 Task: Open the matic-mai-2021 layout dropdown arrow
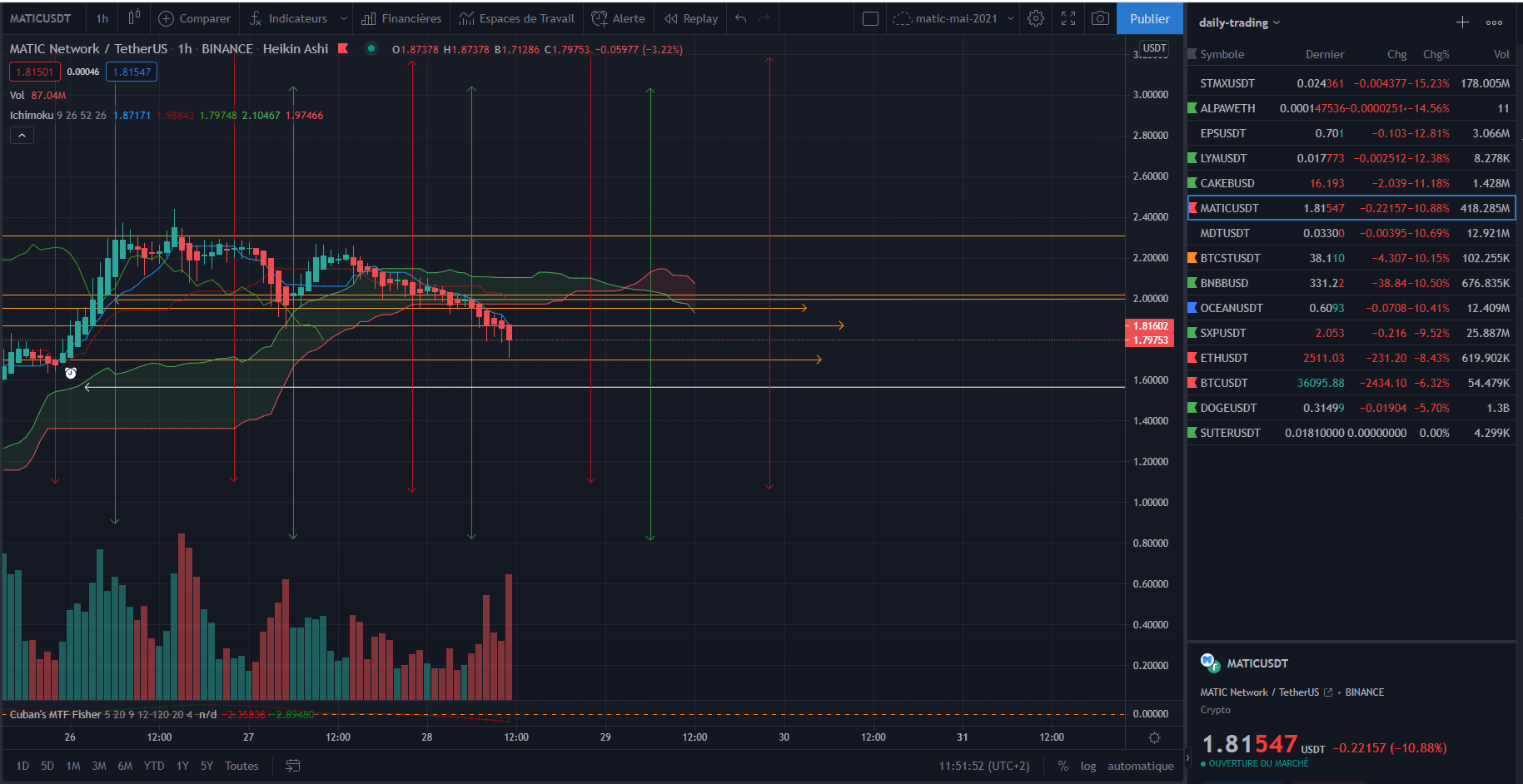pyautogui.click(x=1011, y=18)
